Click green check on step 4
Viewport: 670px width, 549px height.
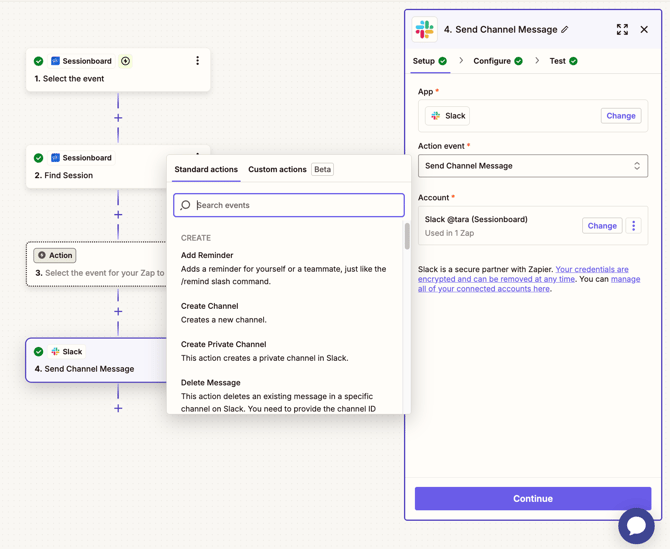38,352
